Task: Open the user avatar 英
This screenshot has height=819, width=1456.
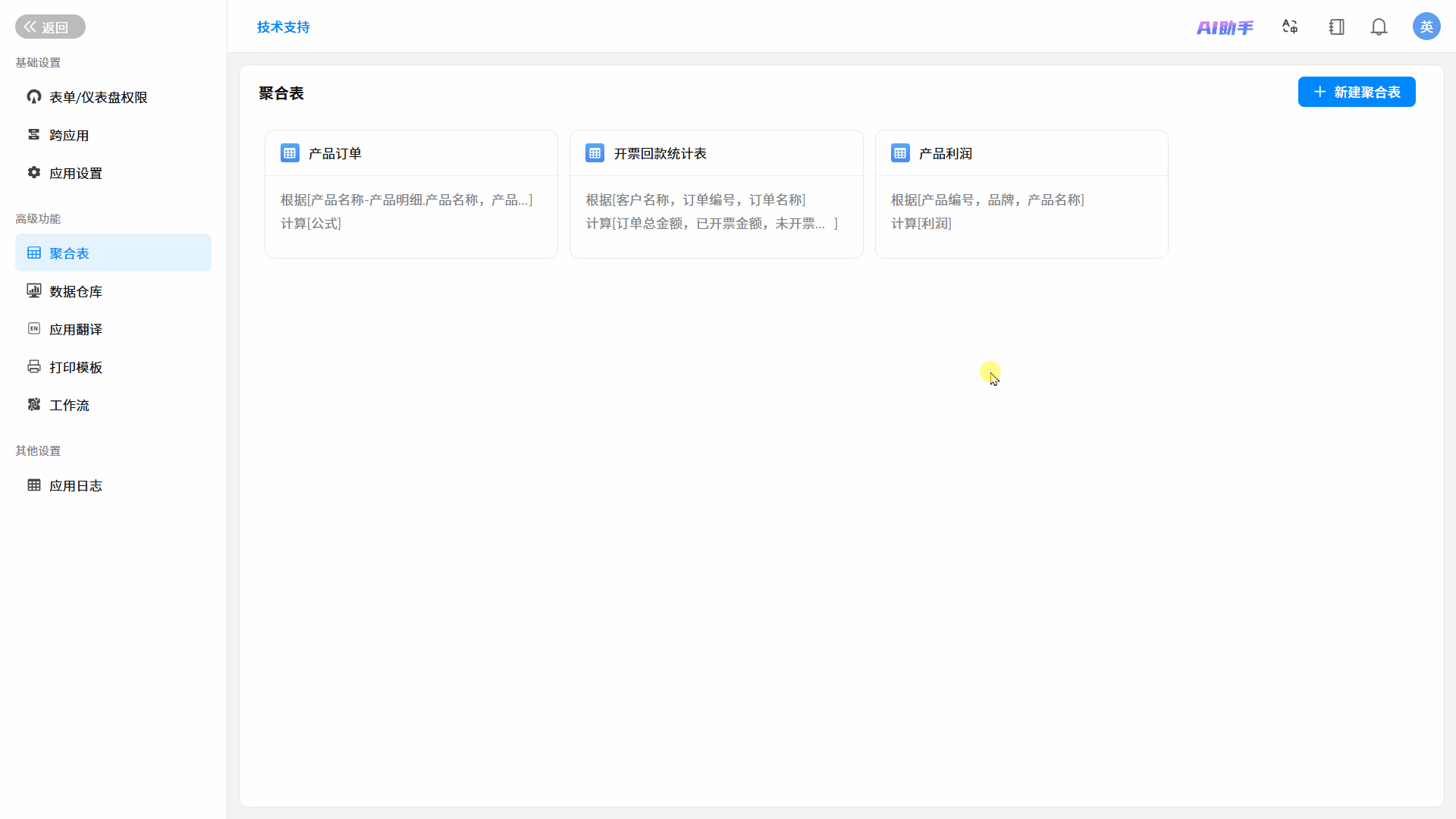Action: click(1426, 27)
